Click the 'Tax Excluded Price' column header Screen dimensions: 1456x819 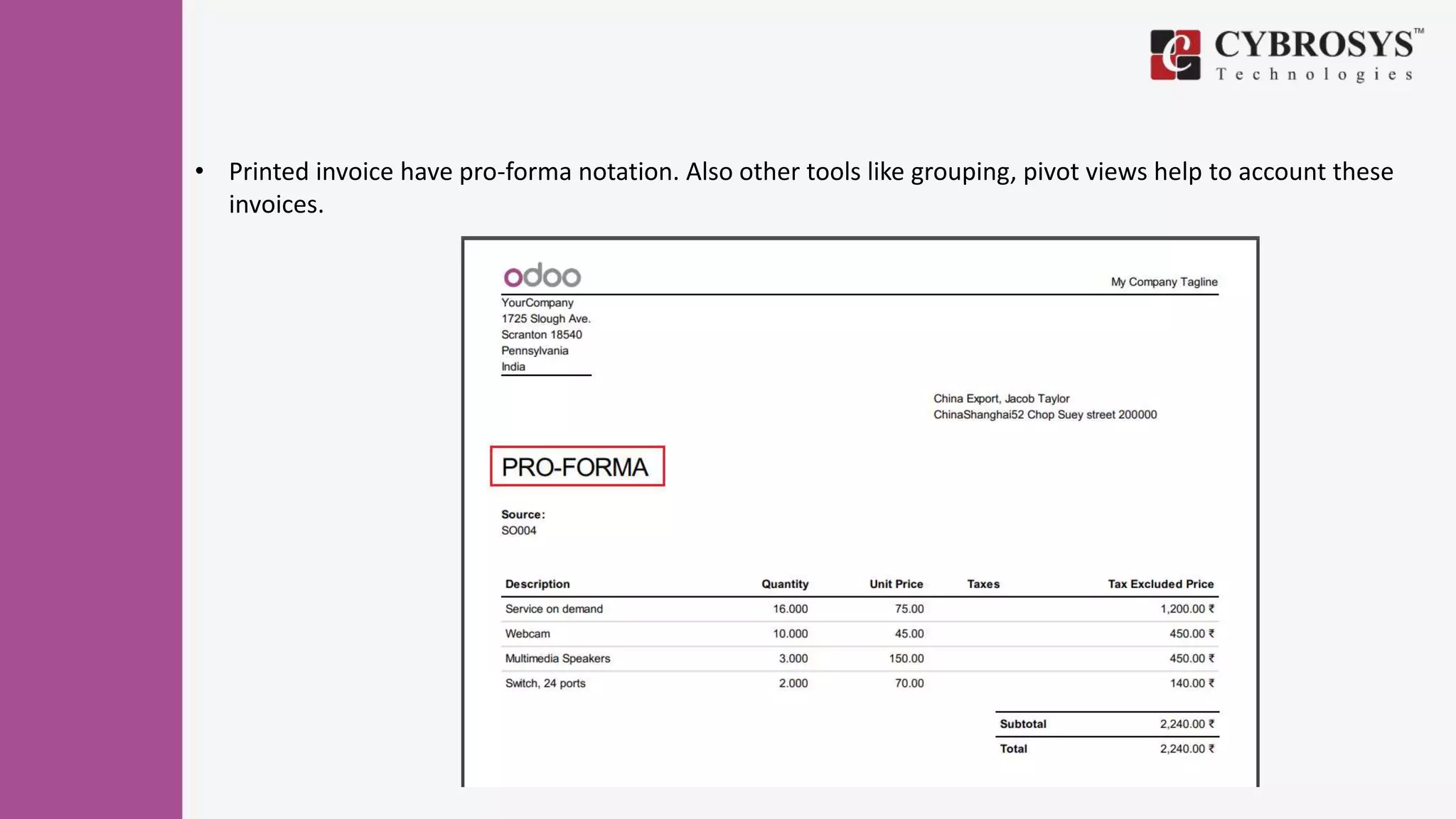[1161, 584]
